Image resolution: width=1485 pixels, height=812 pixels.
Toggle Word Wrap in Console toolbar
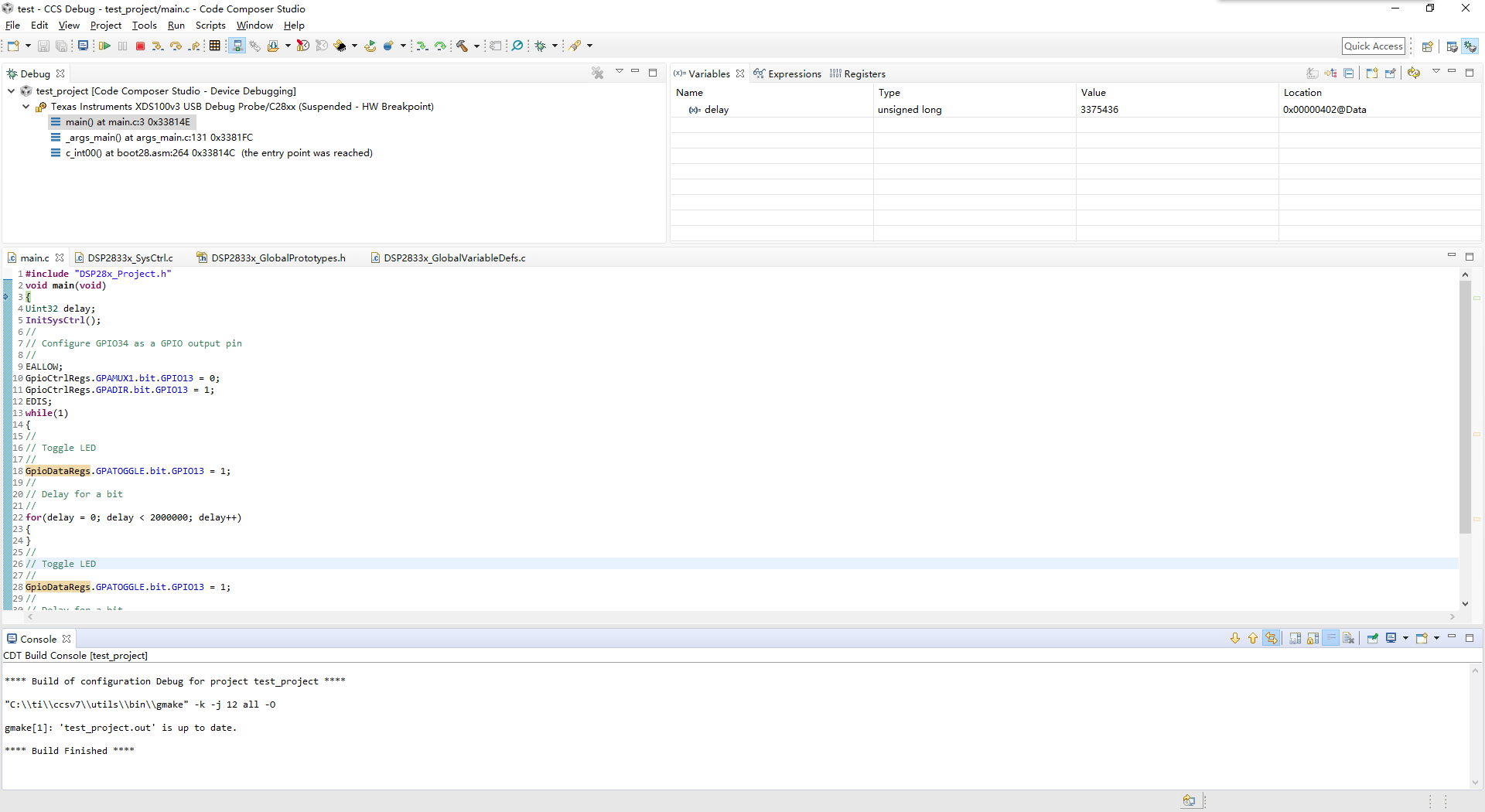[x=1330, y=639]
